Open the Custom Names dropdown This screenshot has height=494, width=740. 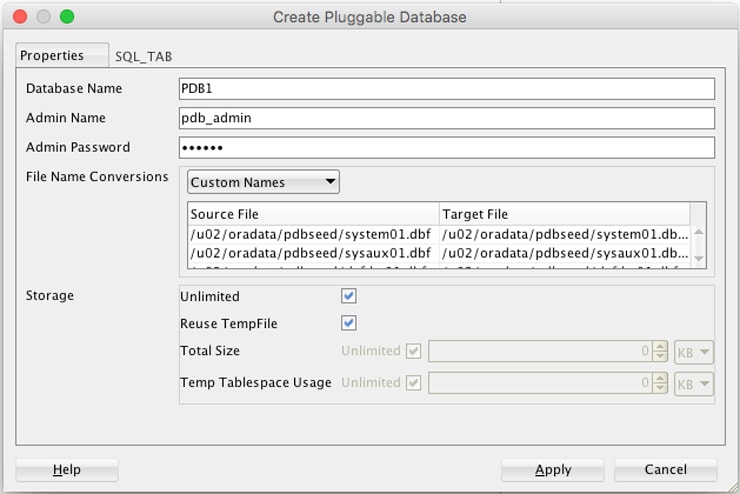point(263,182)
